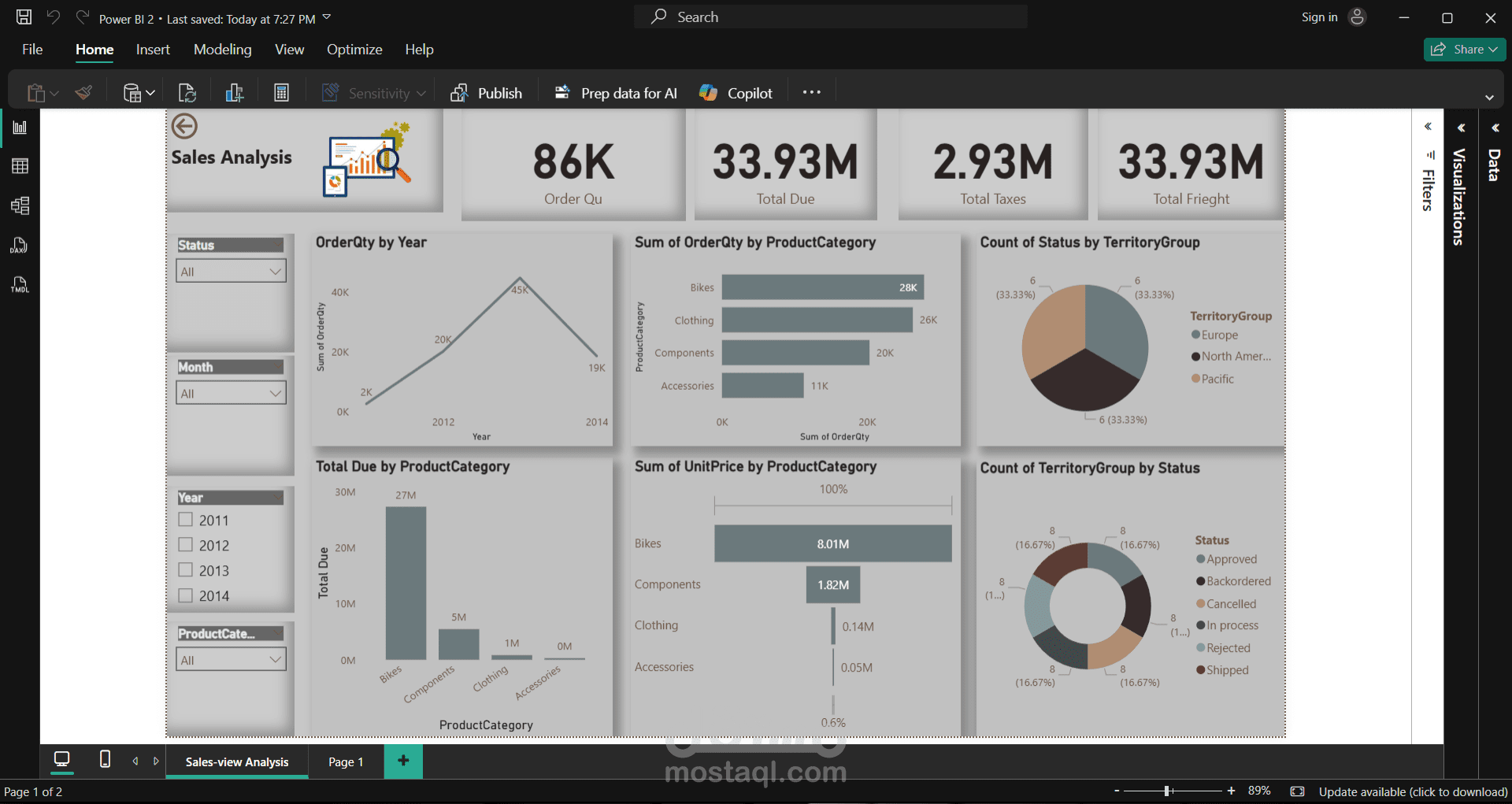Click the New measure calculator icon

281,92
